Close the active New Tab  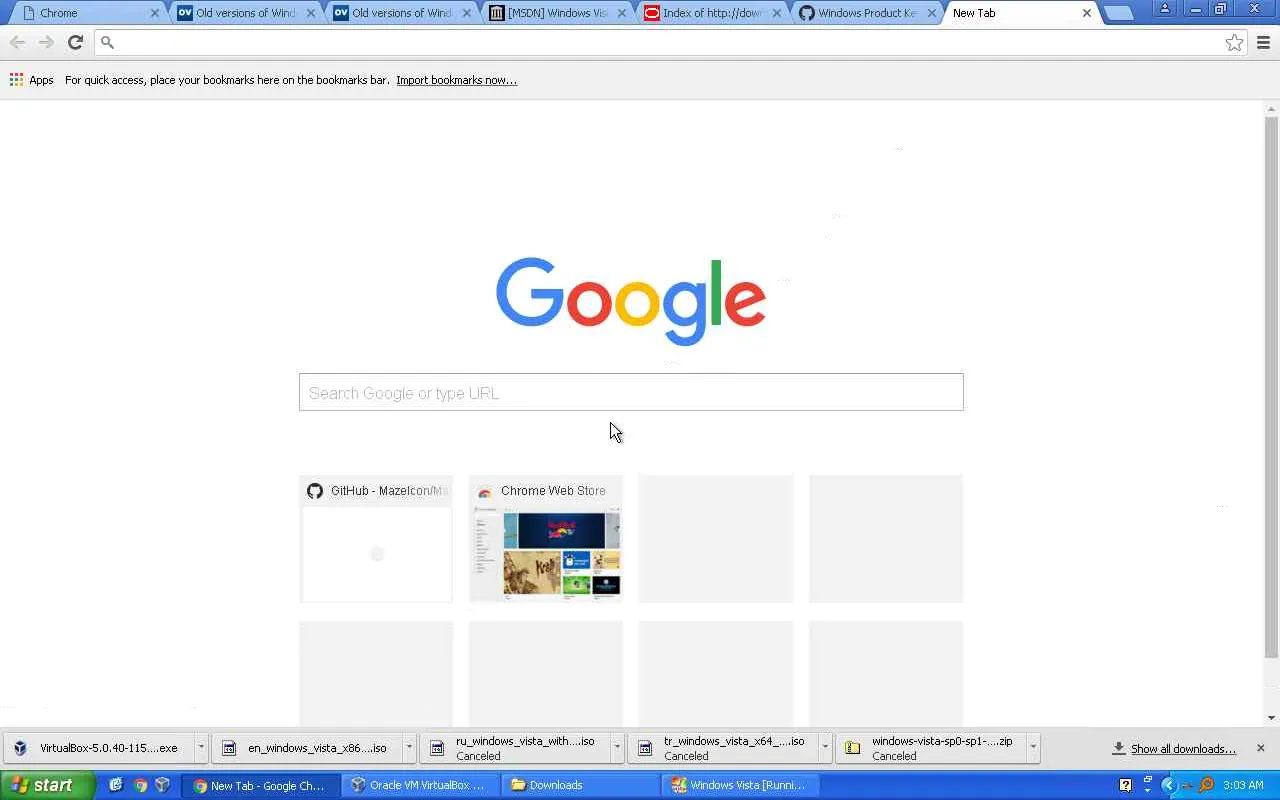click(1087, 13)
